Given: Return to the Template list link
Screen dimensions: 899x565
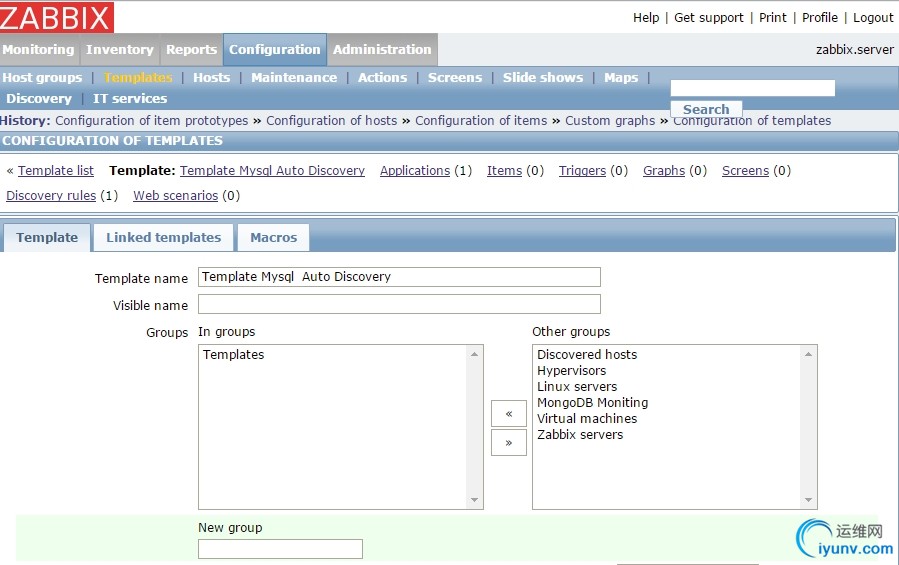Looking at the screenshot, I should click(56, 170).
